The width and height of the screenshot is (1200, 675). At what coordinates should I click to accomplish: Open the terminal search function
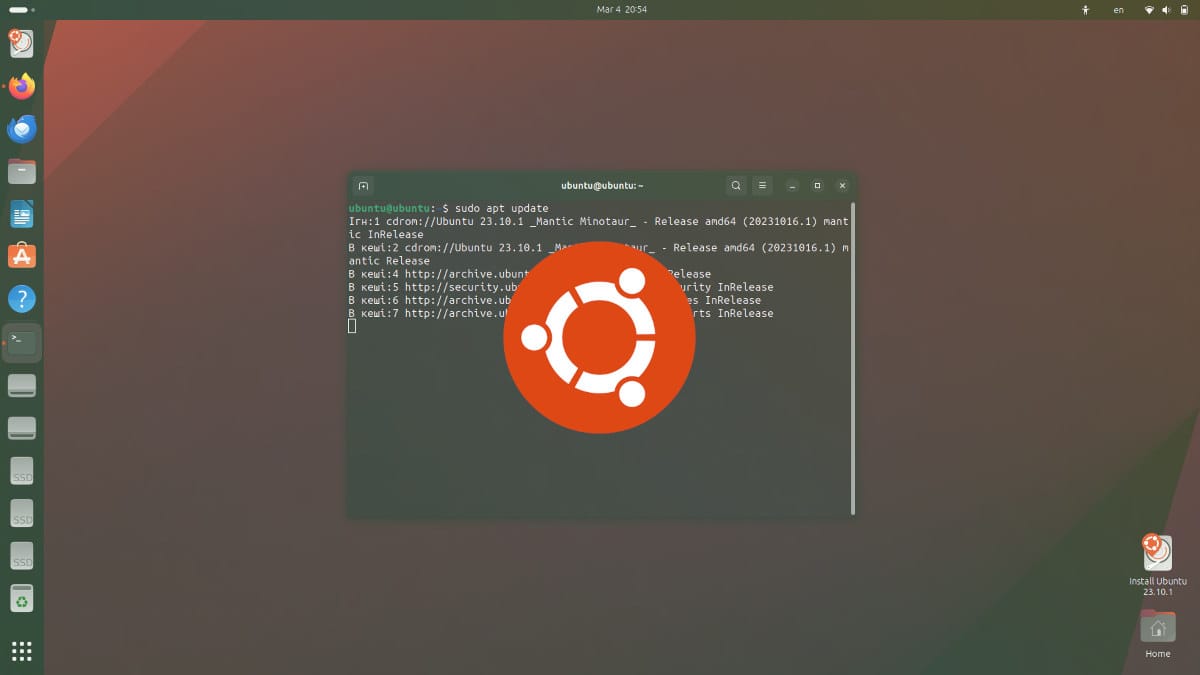coord(736,185)
